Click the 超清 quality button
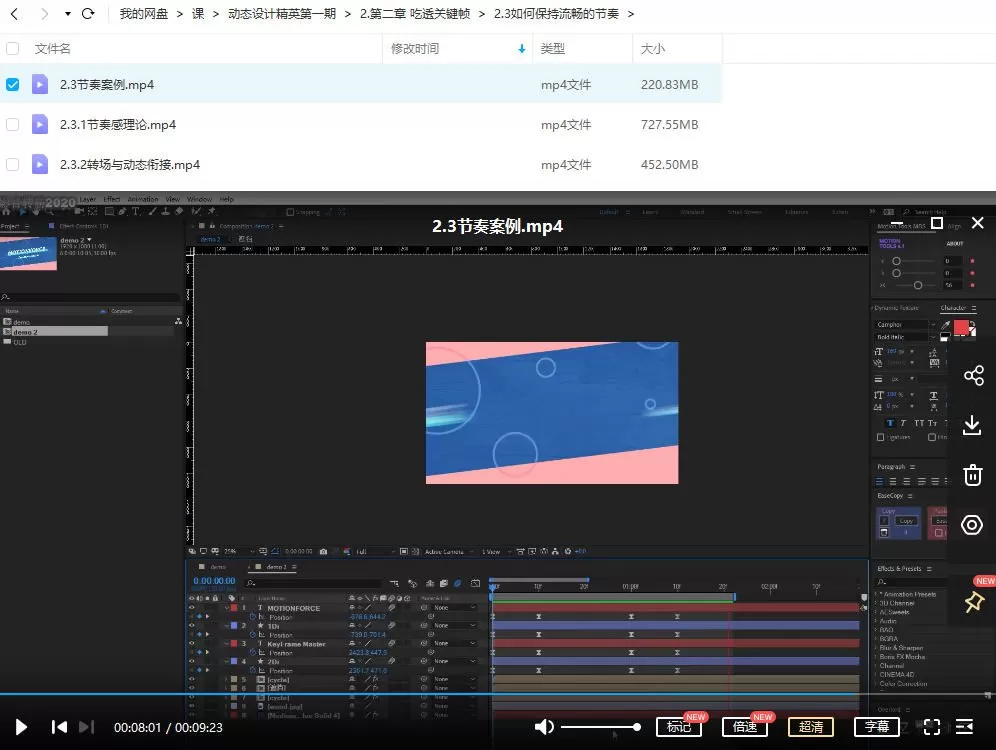The height and width of the screenshot is (750, 996). click(x=811, y=727)
